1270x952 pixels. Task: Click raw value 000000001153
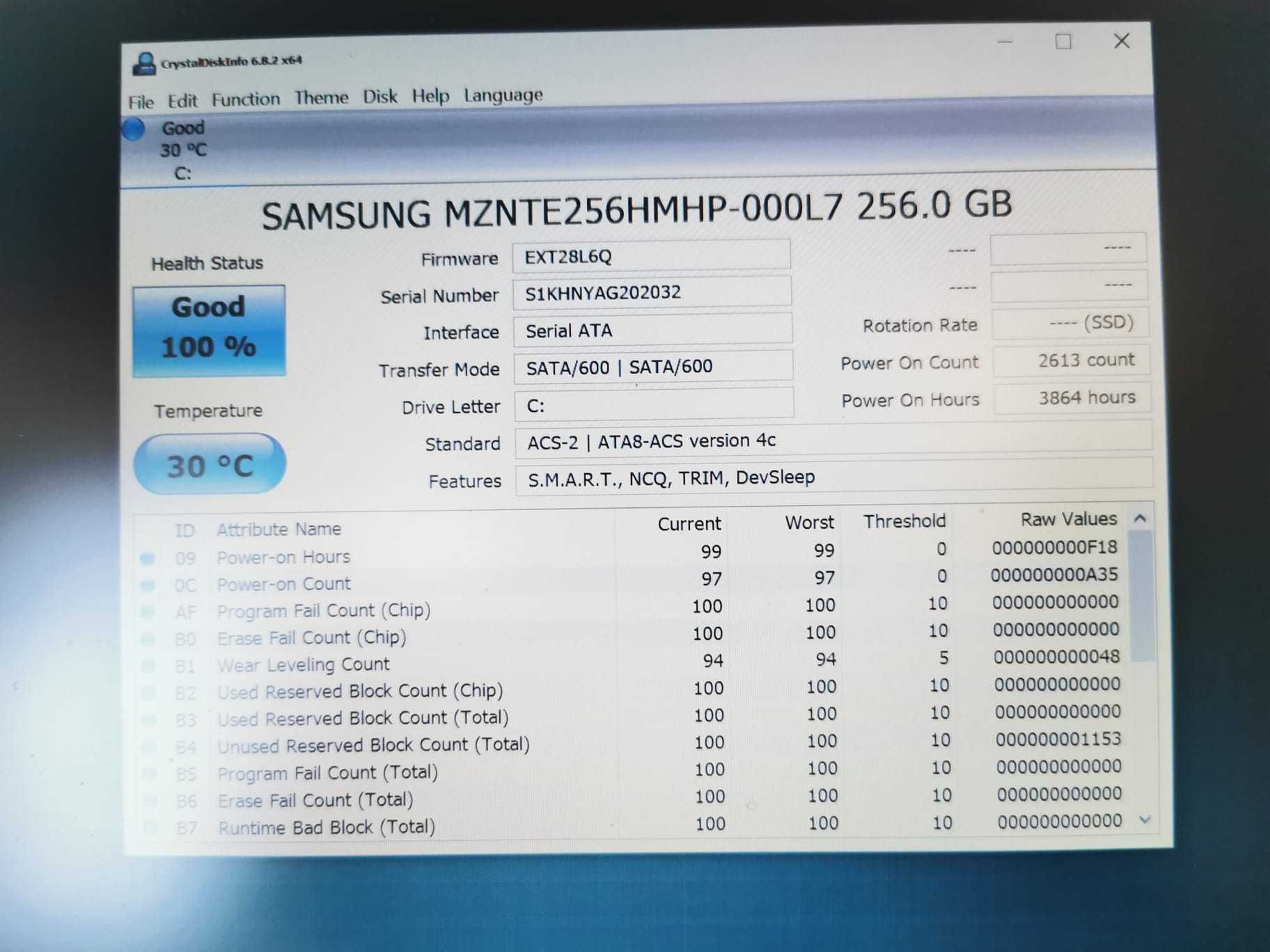pyautogui.click(x=1058, y=738)
